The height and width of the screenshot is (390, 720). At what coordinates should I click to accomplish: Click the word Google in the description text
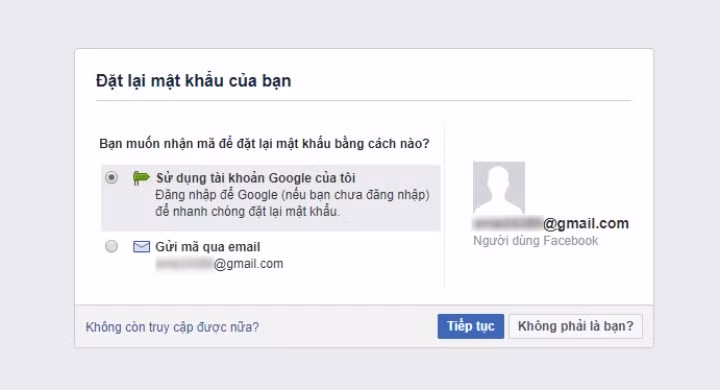point(257,195)
